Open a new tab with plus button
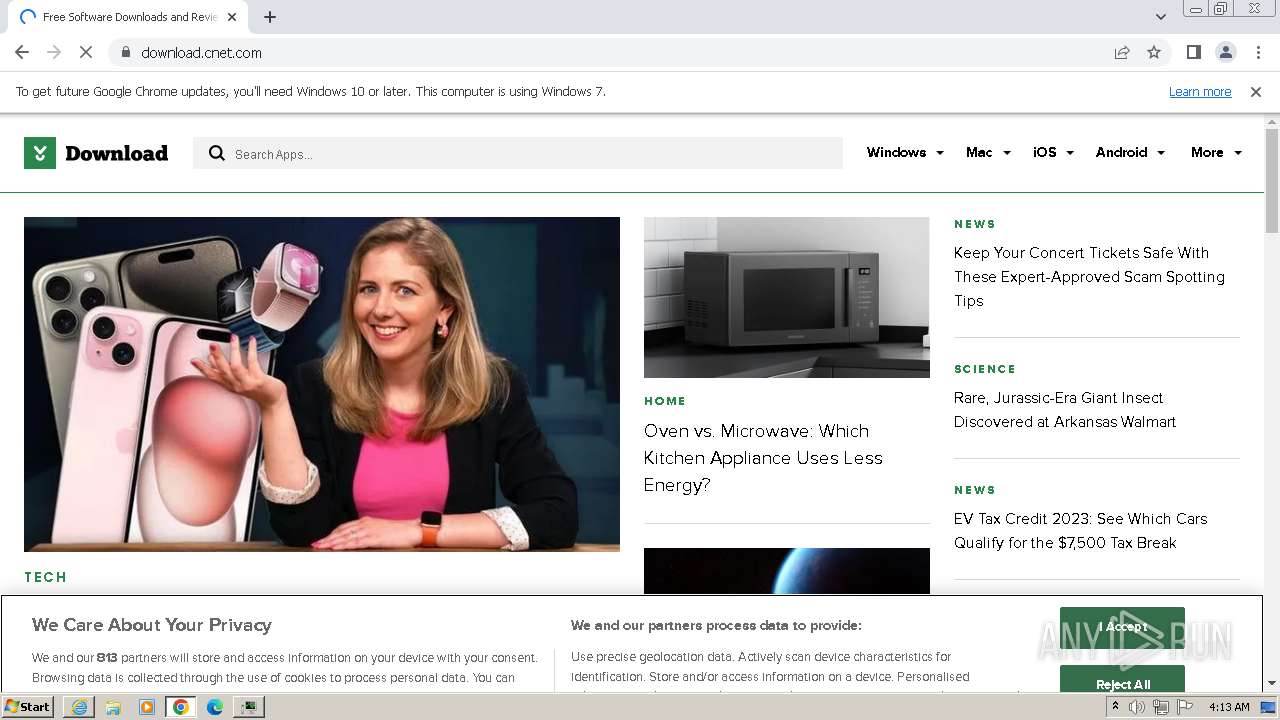Screen dimensions: 1280x720 pyautogui.click(x=270, y=17)
